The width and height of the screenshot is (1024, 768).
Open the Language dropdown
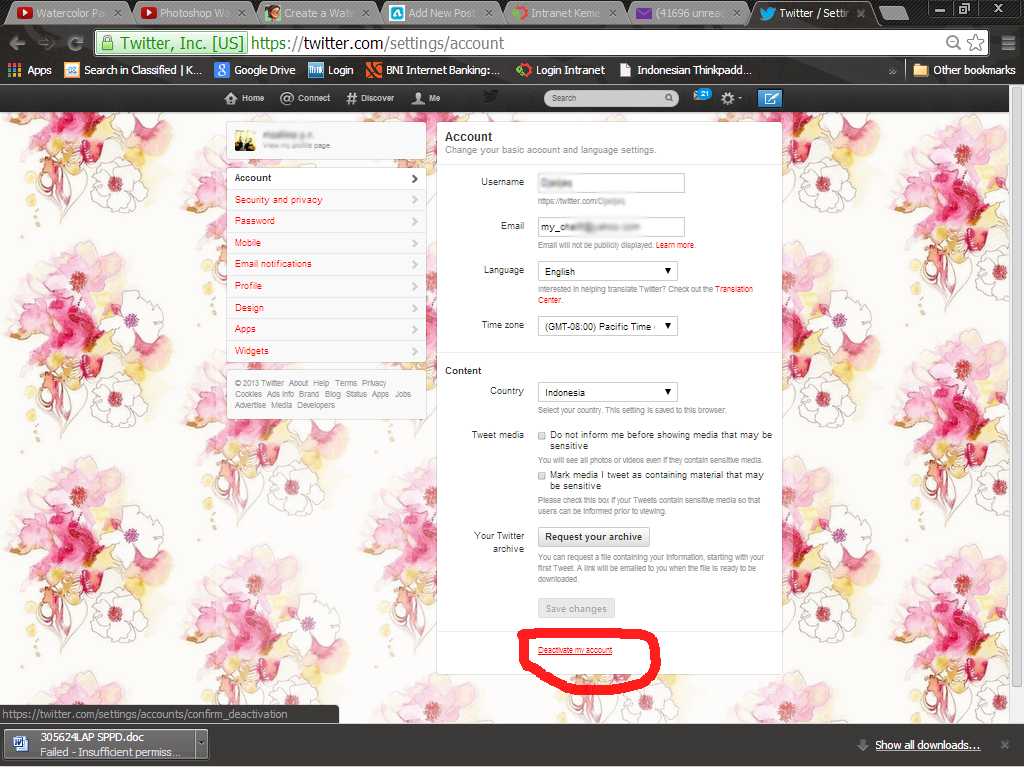pyautogui.click(x=607, y=271)
